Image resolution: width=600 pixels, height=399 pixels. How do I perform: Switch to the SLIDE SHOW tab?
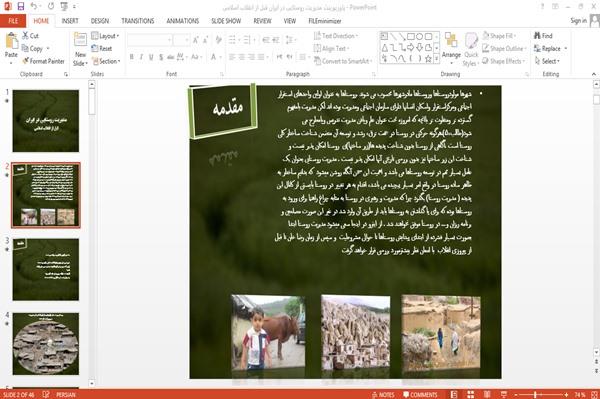tap(226, 21)
